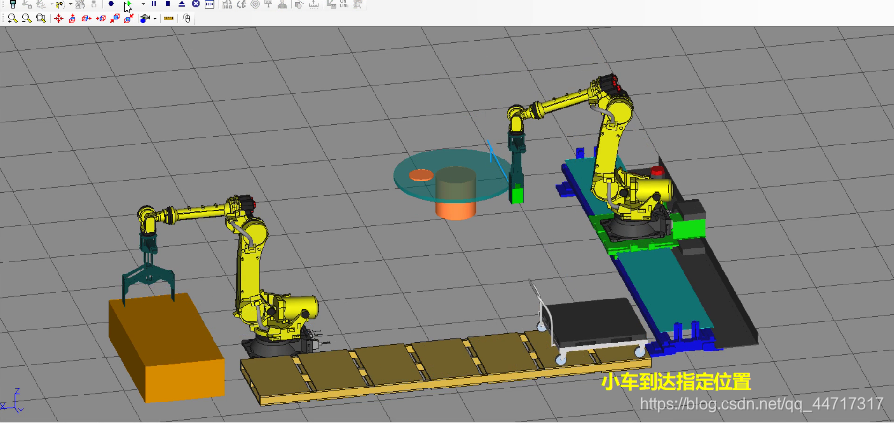Click the grey bullseye target icon
The width and height of the screenshot is (894, 423).
(255, 4)
